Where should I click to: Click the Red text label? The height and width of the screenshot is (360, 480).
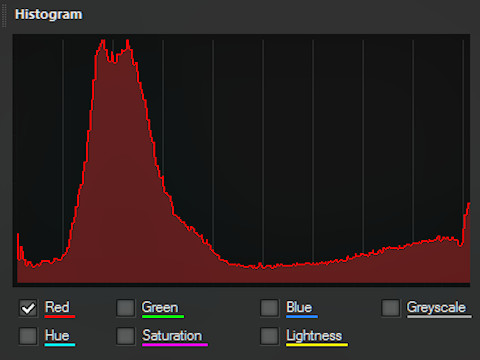(57, 307)
